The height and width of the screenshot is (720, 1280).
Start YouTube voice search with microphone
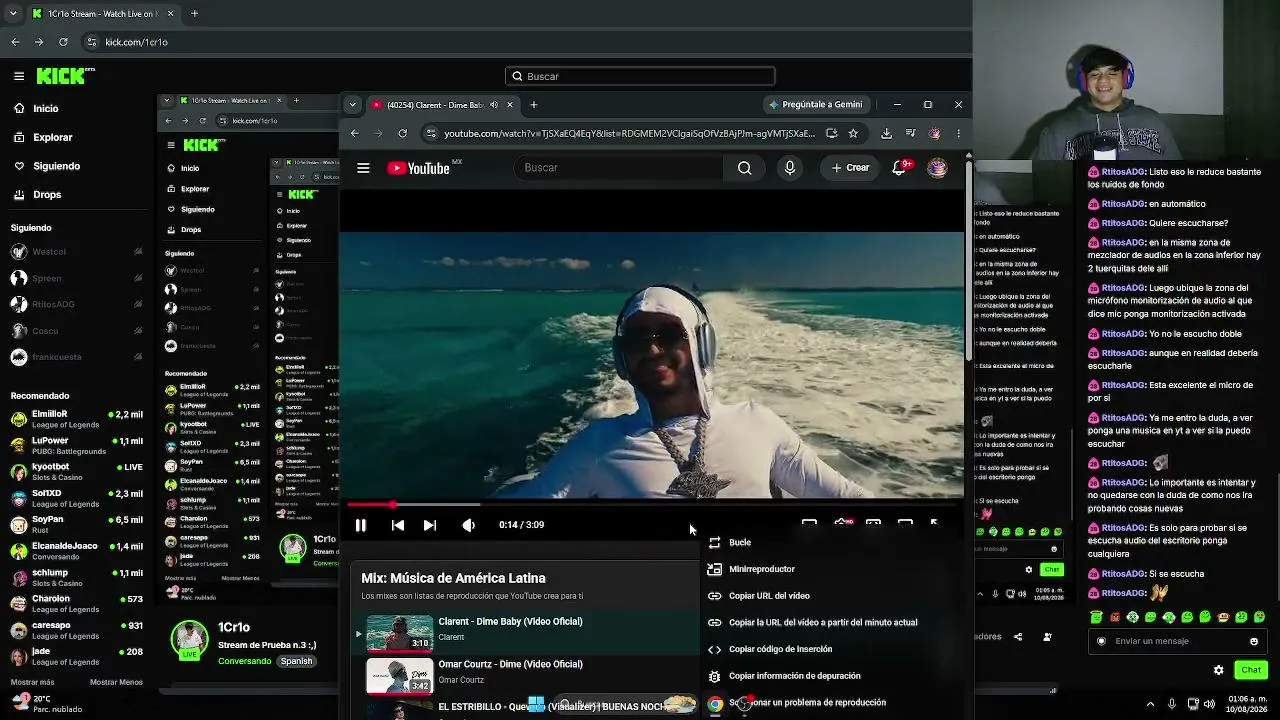pyautogui.click(x=790, y=168)
